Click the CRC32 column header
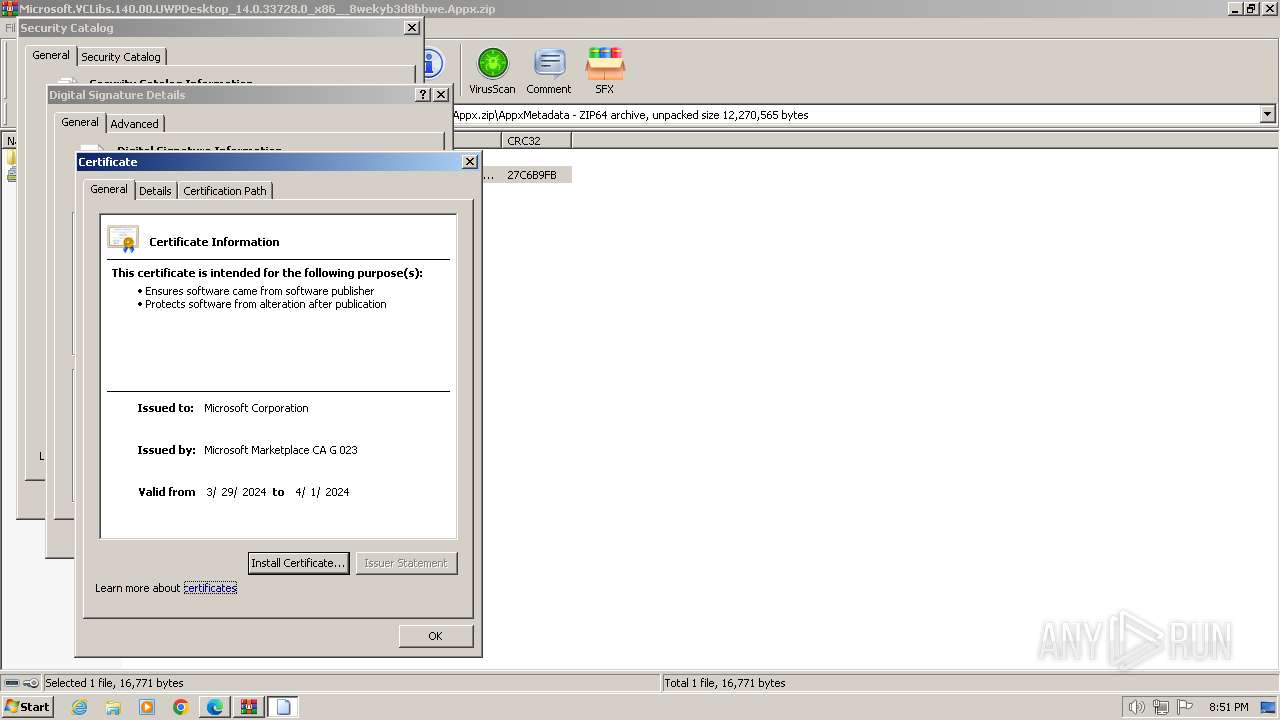Screen dimensions: 1280x720 [x=535, y=141]
